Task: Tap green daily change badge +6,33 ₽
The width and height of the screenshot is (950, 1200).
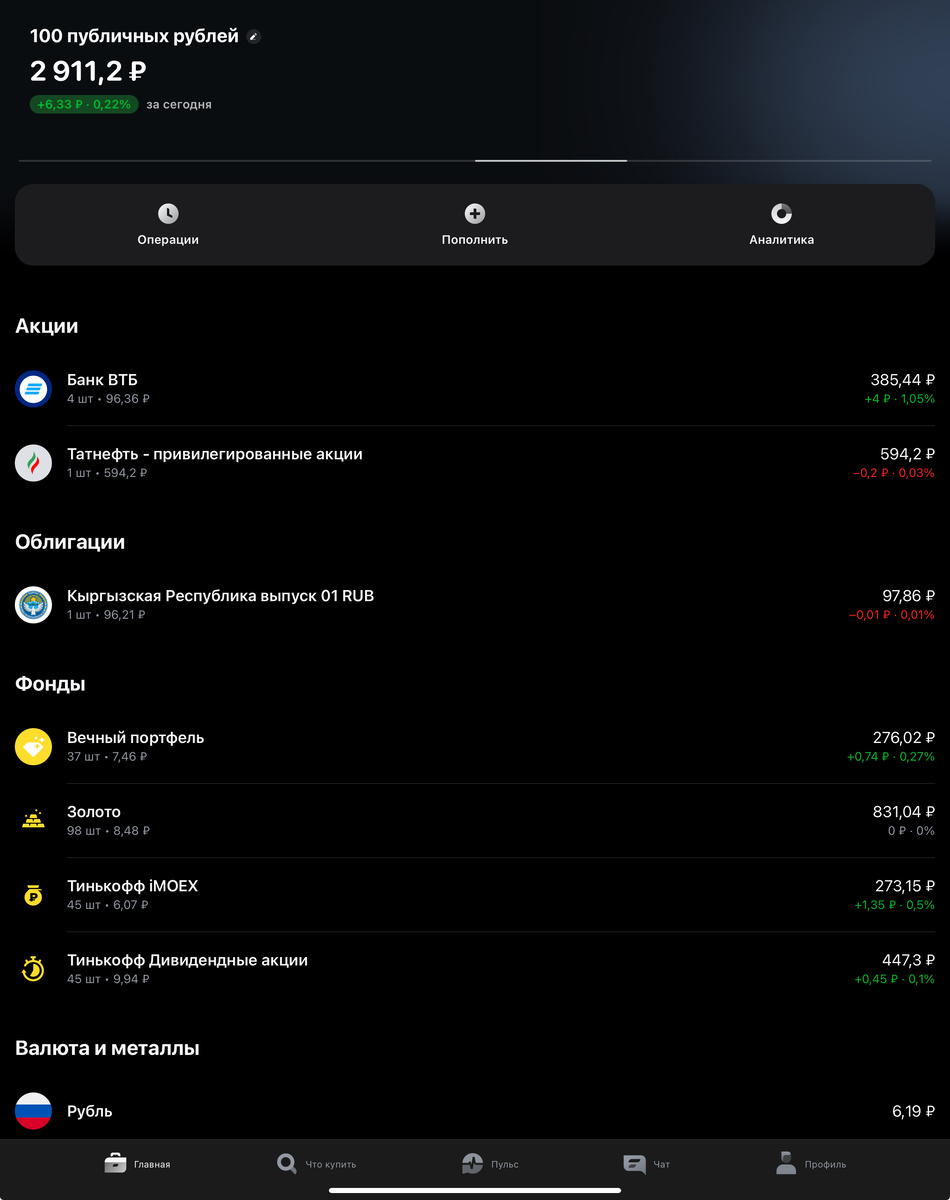Action: (x=84, y=104)
